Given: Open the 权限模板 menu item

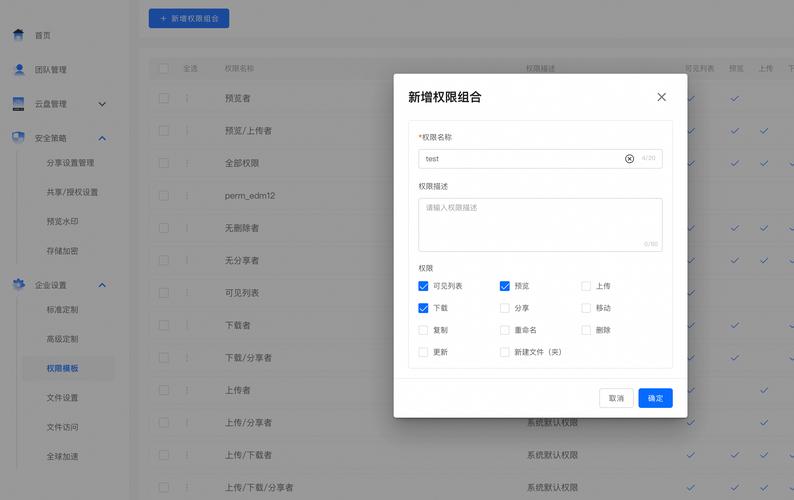Looking at the screenshot, I should click(x=62, y=368).
